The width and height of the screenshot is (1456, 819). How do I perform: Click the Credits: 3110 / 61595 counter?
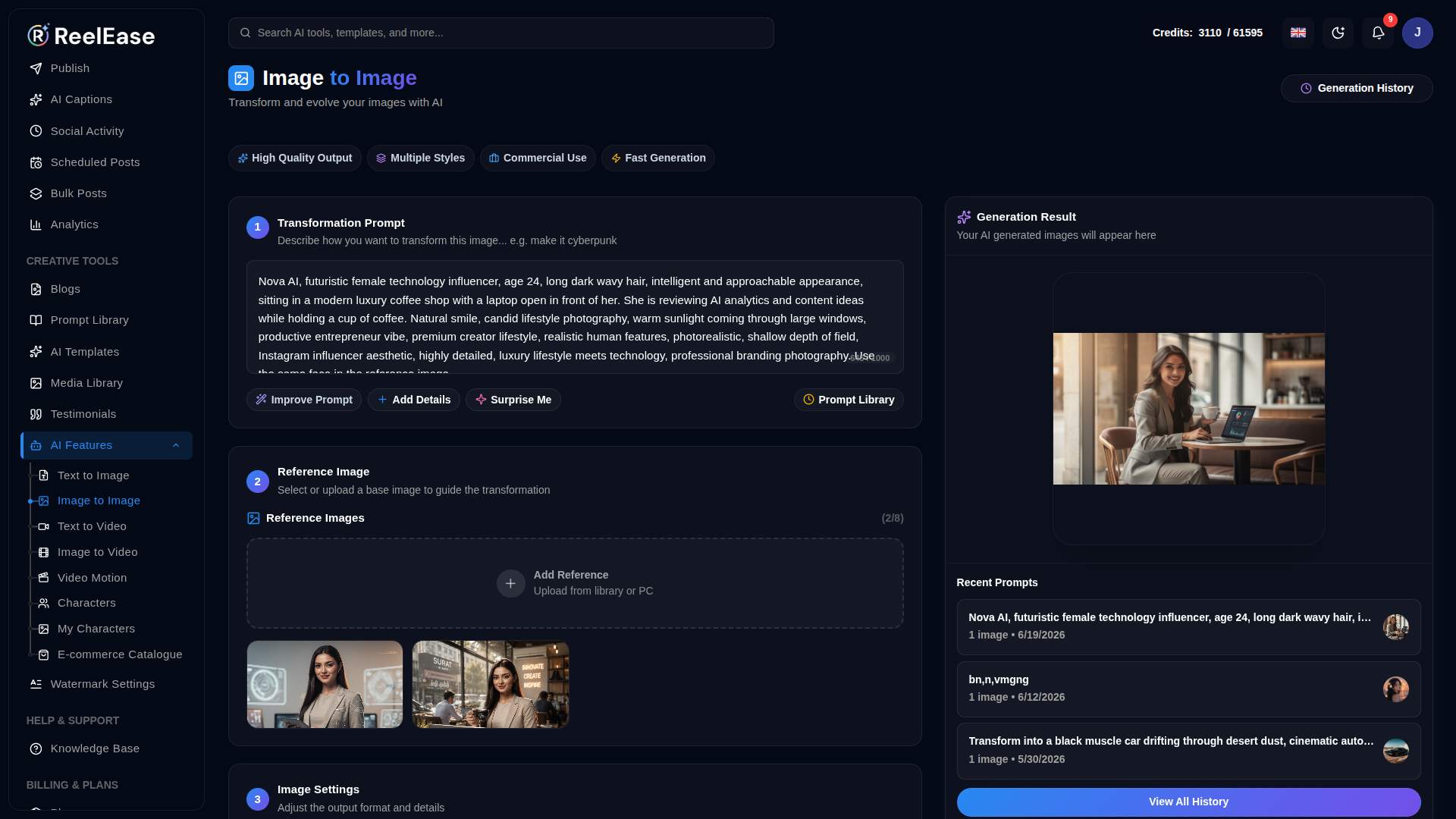click(1207, 33)
